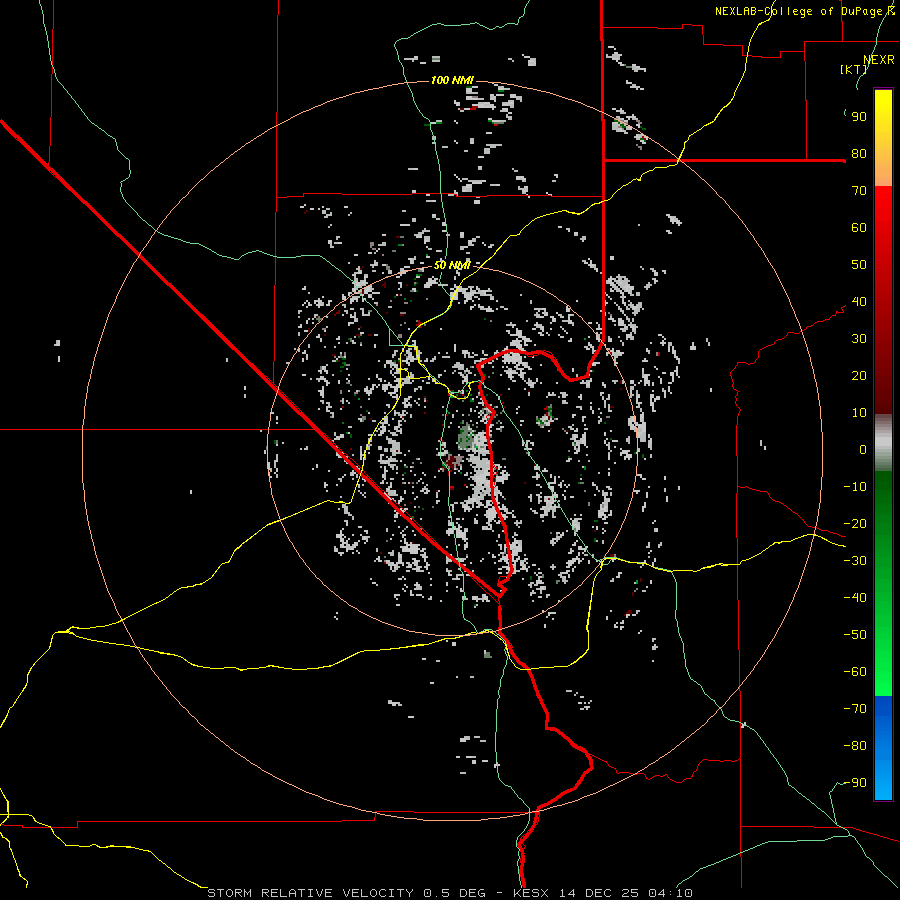Select the -70 value on velocity scale
Screen dimensions: 900x900
pos(855,709)
